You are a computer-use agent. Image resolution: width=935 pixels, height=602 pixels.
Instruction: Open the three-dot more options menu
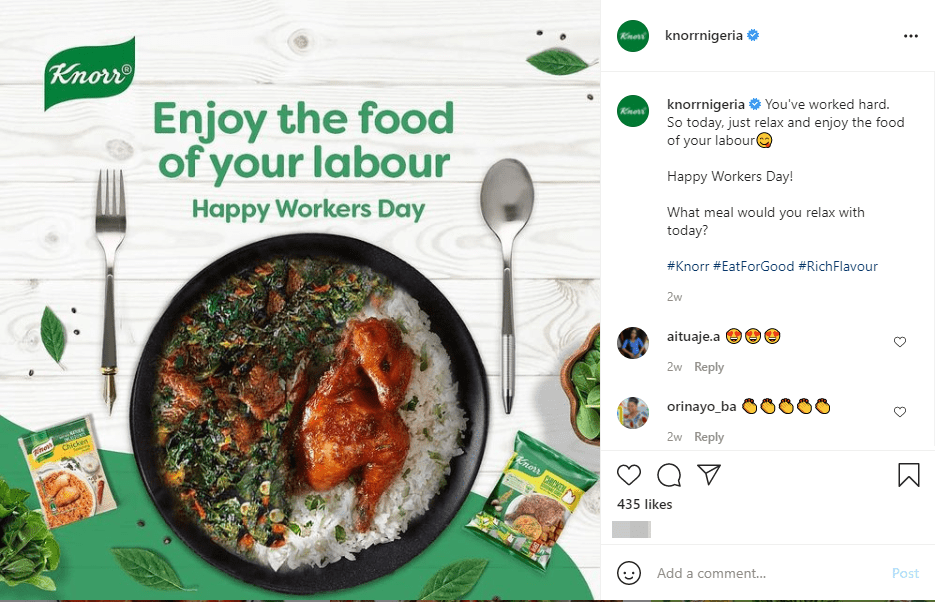[x=911, y=36]
